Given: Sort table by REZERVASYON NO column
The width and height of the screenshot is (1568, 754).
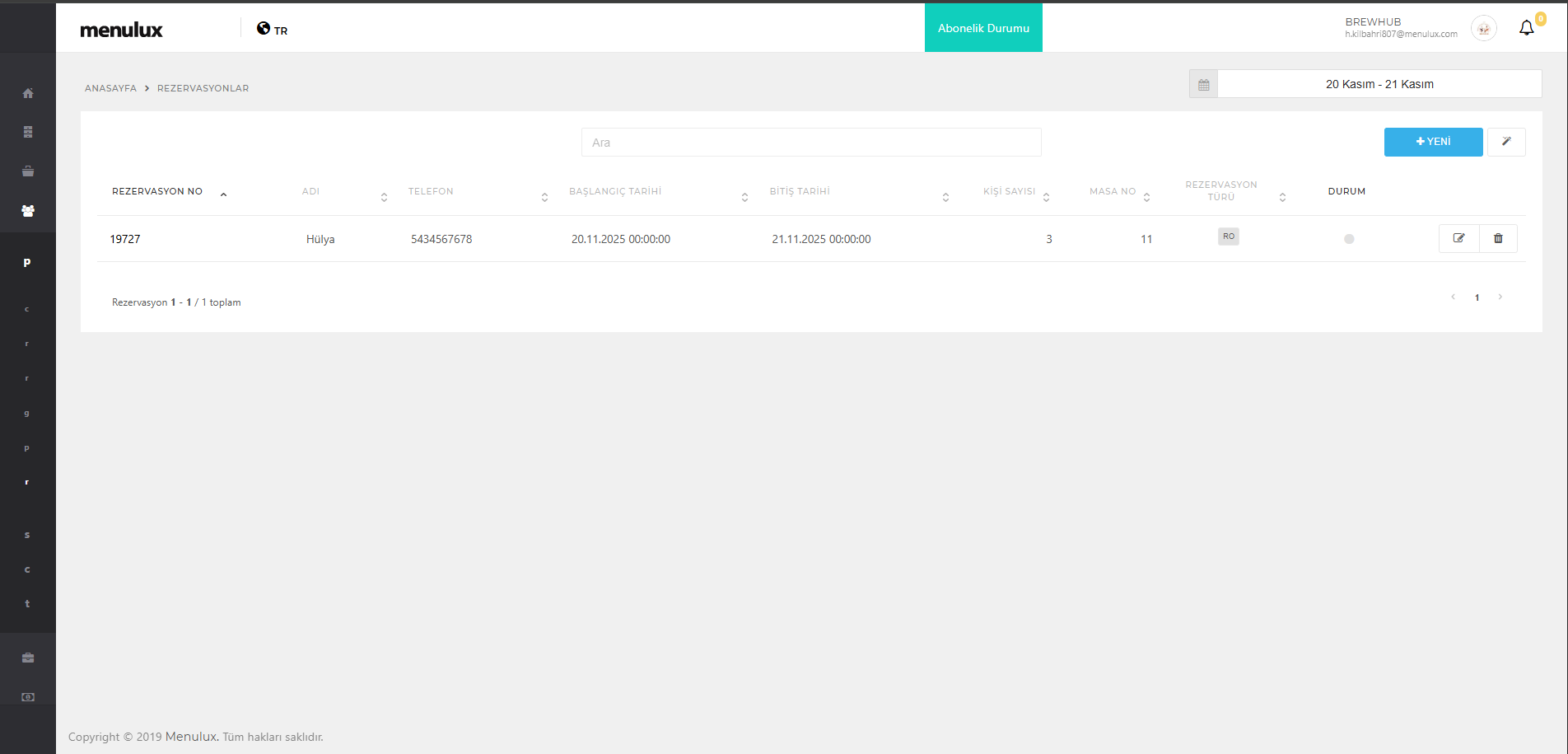Looking at the screenshot, I should coord(157,191).
